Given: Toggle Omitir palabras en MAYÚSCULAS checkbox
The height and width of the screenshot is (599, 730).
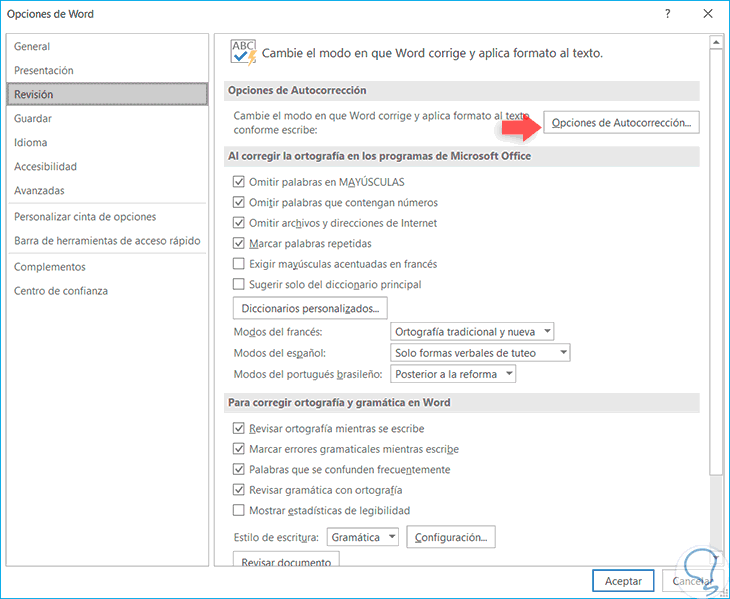Looking at the screenshot, I should (x=238, y=182).
